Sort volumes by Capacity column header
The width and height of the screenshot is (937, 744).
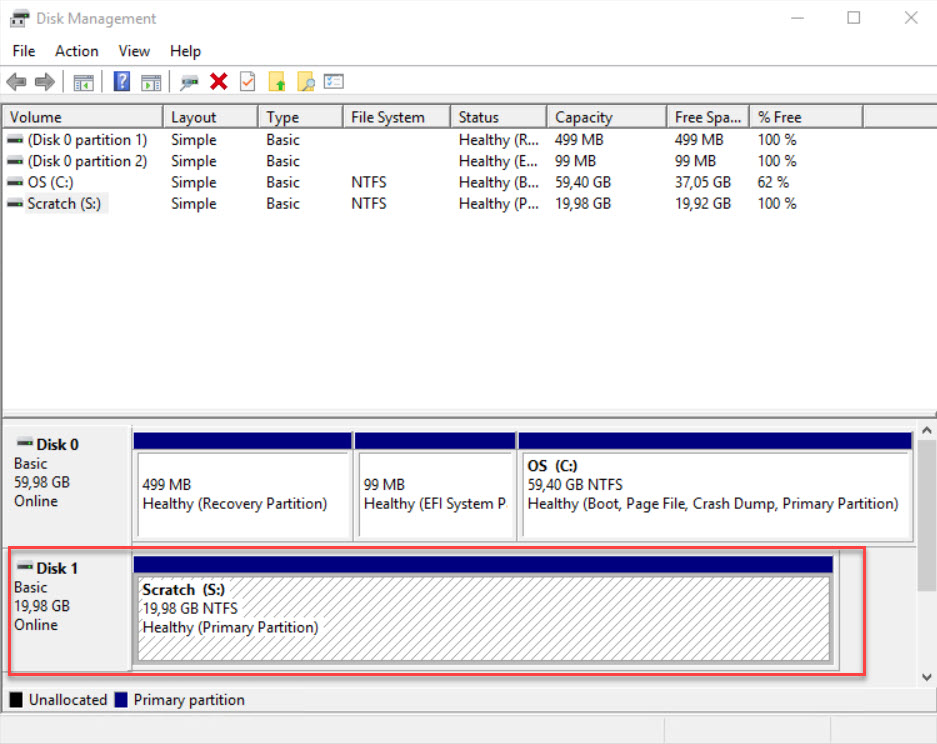(x=584, y=117)
